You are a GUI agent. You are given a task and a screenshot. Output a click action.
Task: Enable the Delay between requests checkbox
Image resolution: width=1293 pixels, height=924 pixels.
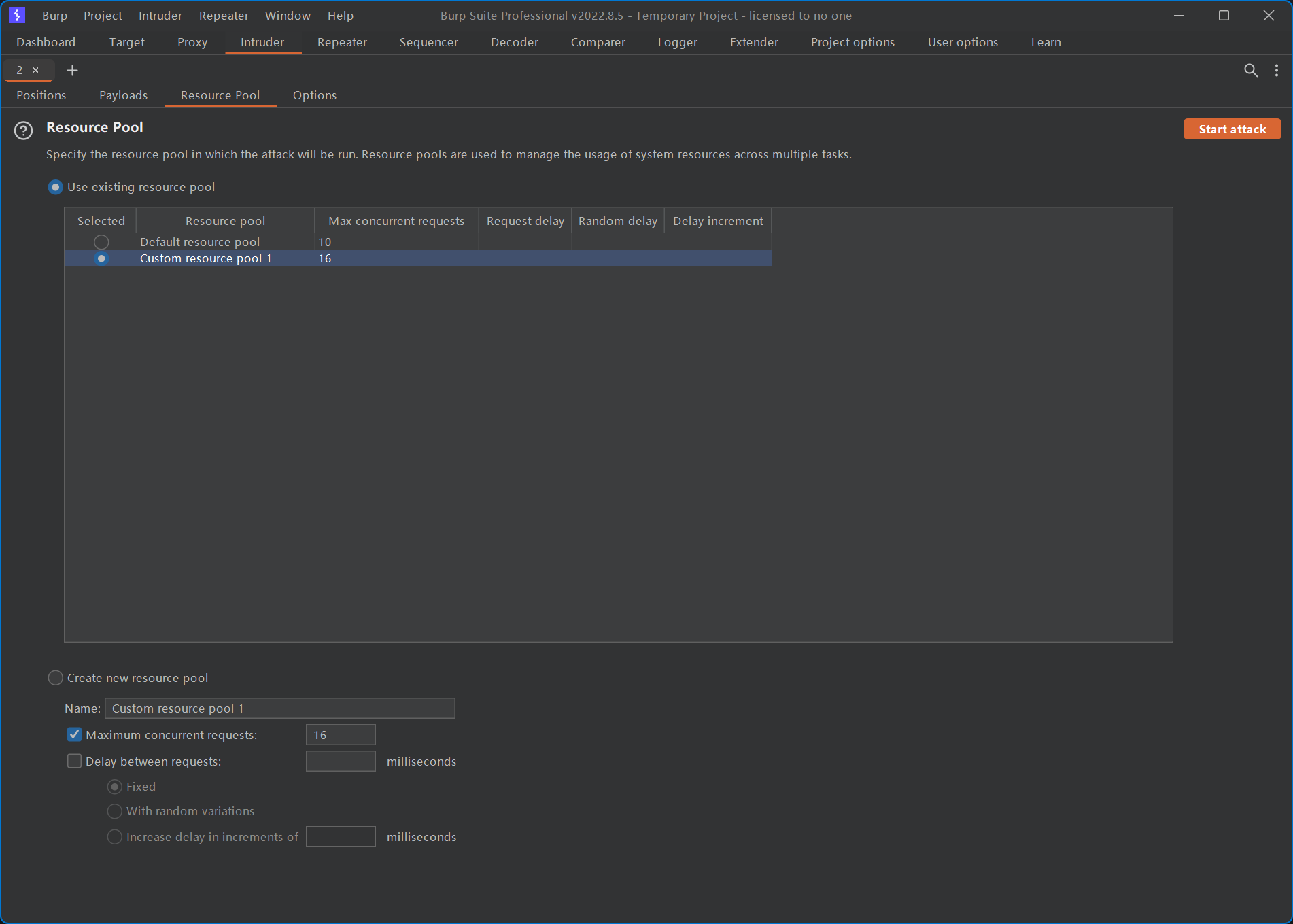coord(75,762)
